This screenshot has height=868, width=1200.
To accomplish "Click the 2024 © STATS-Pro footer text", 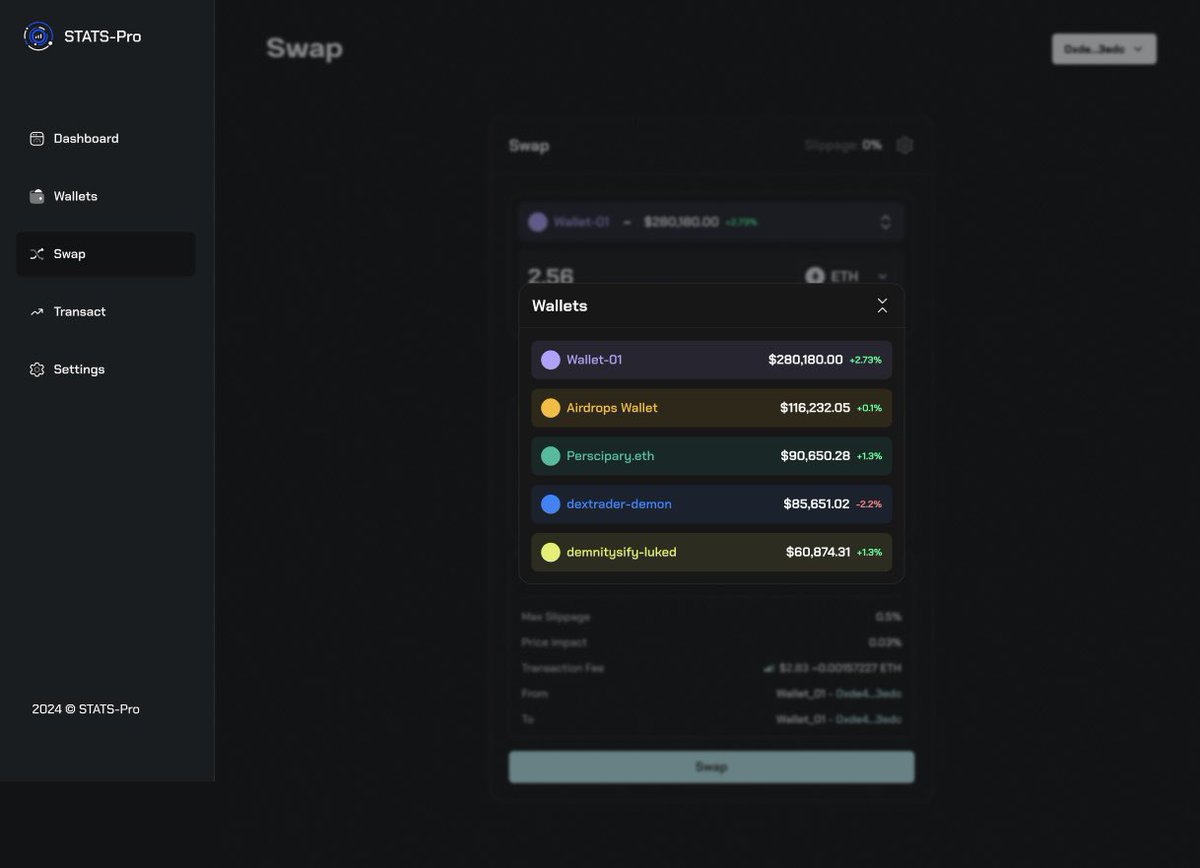I will click(x=86, y=709).
